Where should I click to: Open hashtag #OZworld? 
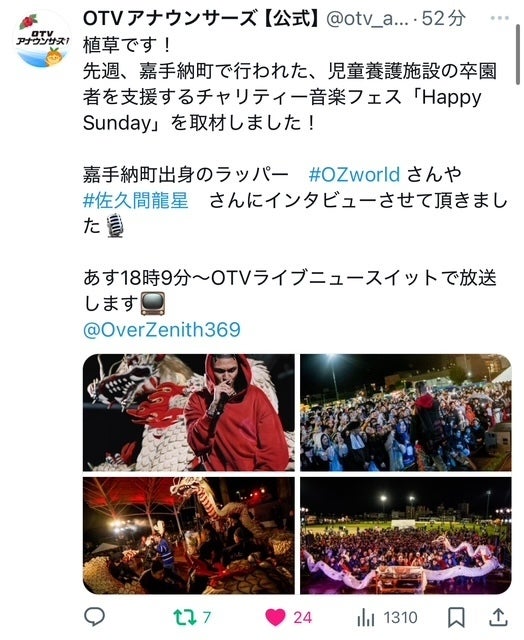click(354, 175)
